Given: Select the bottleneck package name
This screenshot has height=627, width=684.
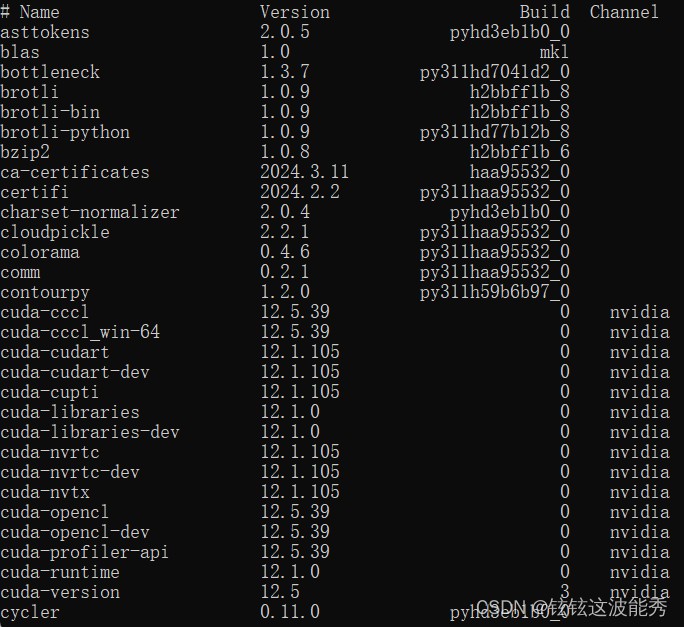Looking at the screenshot, I should click(50, 72).
